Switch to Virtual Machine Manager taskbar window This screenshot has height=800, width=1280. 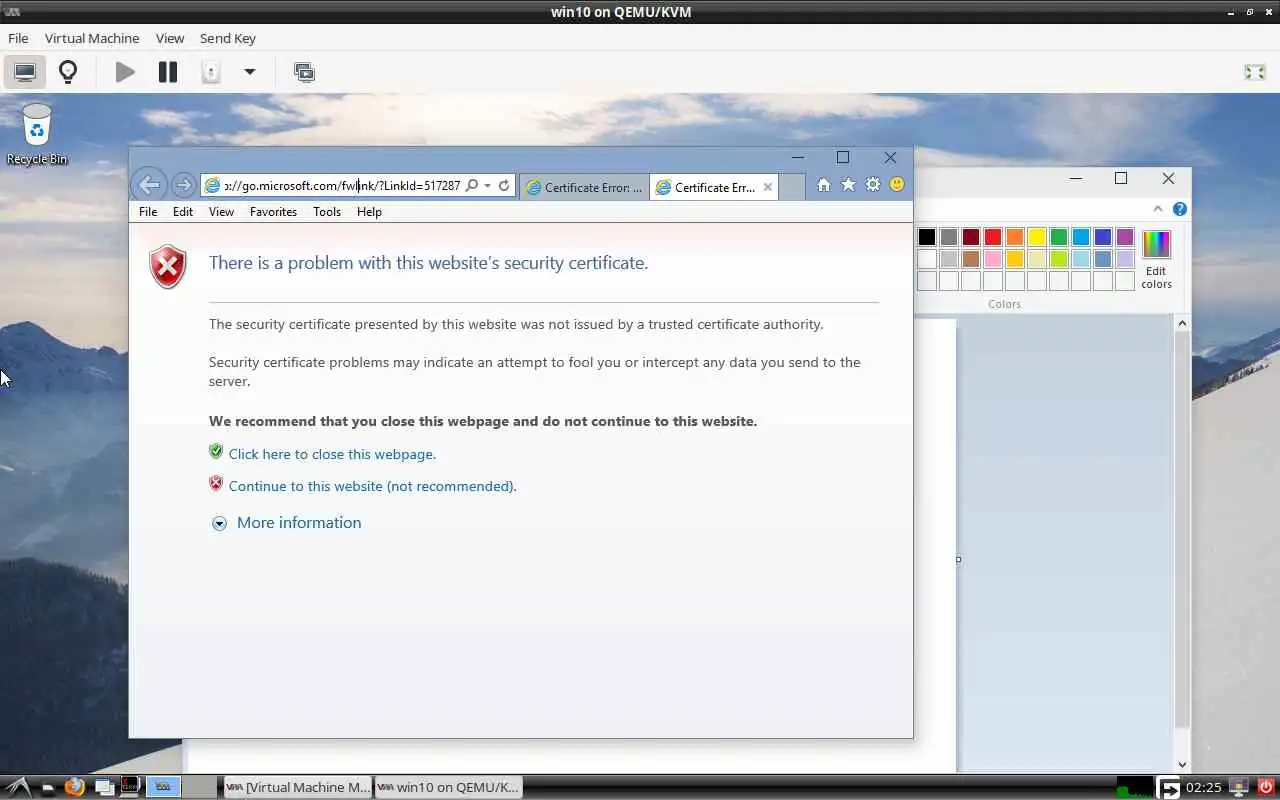[298, 787]
